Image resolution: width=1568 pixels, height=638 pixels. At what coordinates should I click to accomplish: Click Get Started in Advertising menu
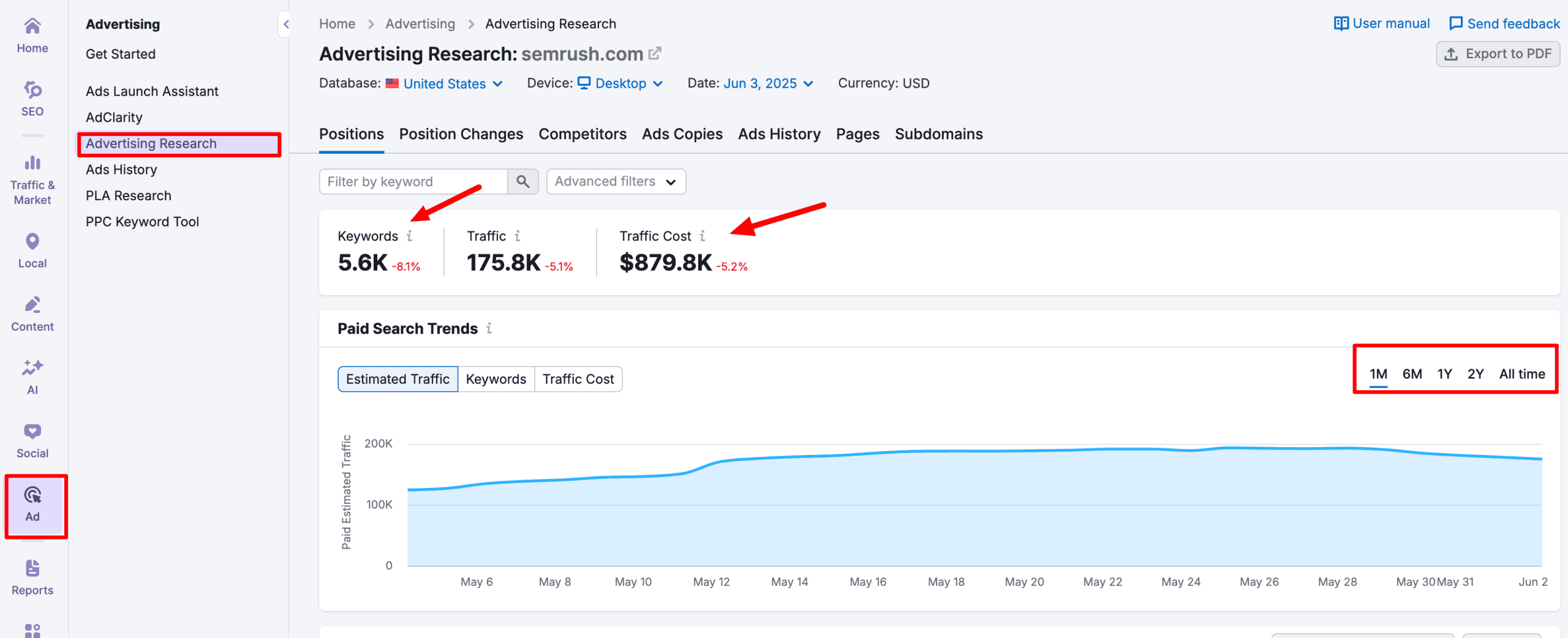pyautogui.click(x=121, y=54)
